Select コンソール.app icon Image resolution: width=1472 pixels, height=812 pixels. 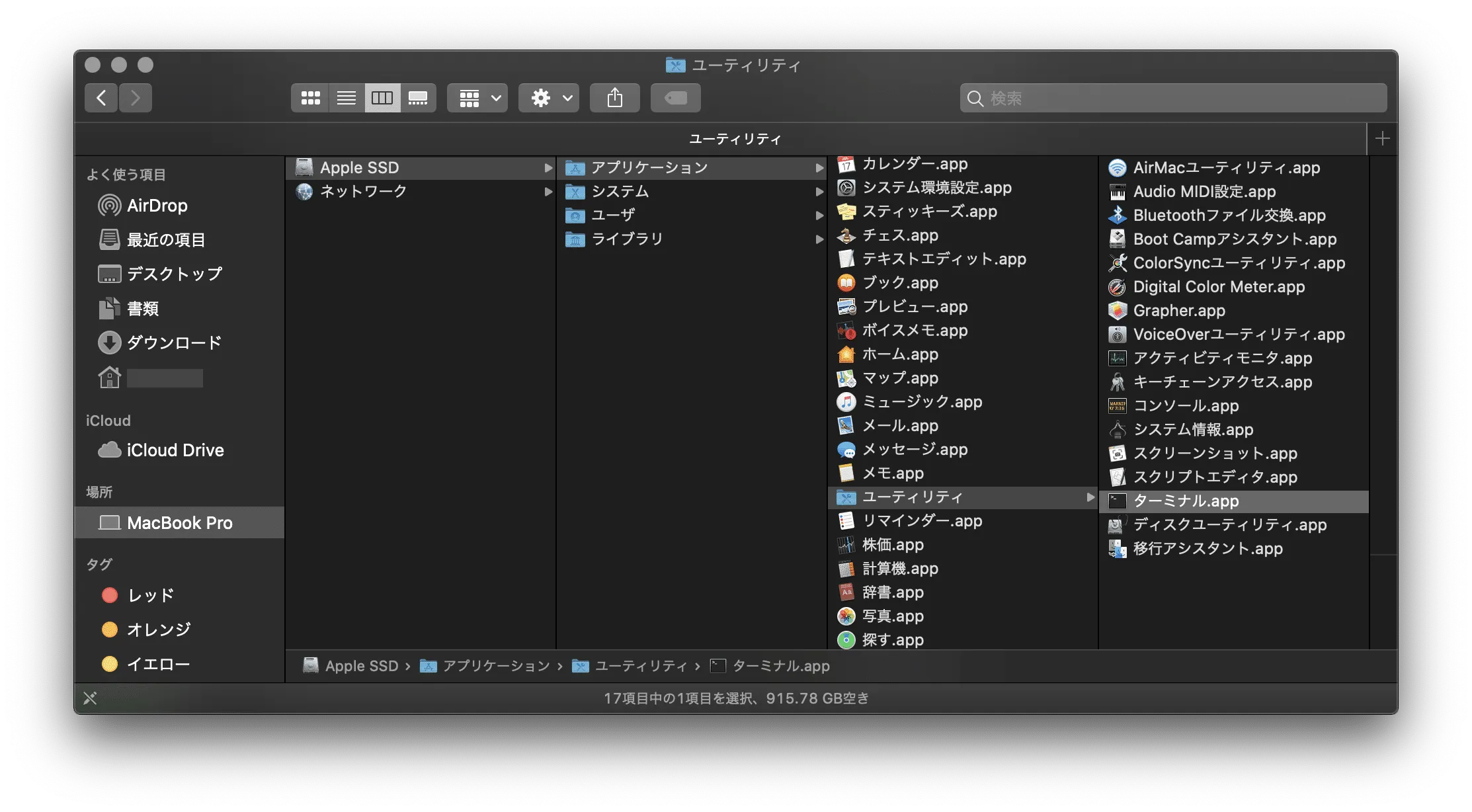click(1118, 406)
